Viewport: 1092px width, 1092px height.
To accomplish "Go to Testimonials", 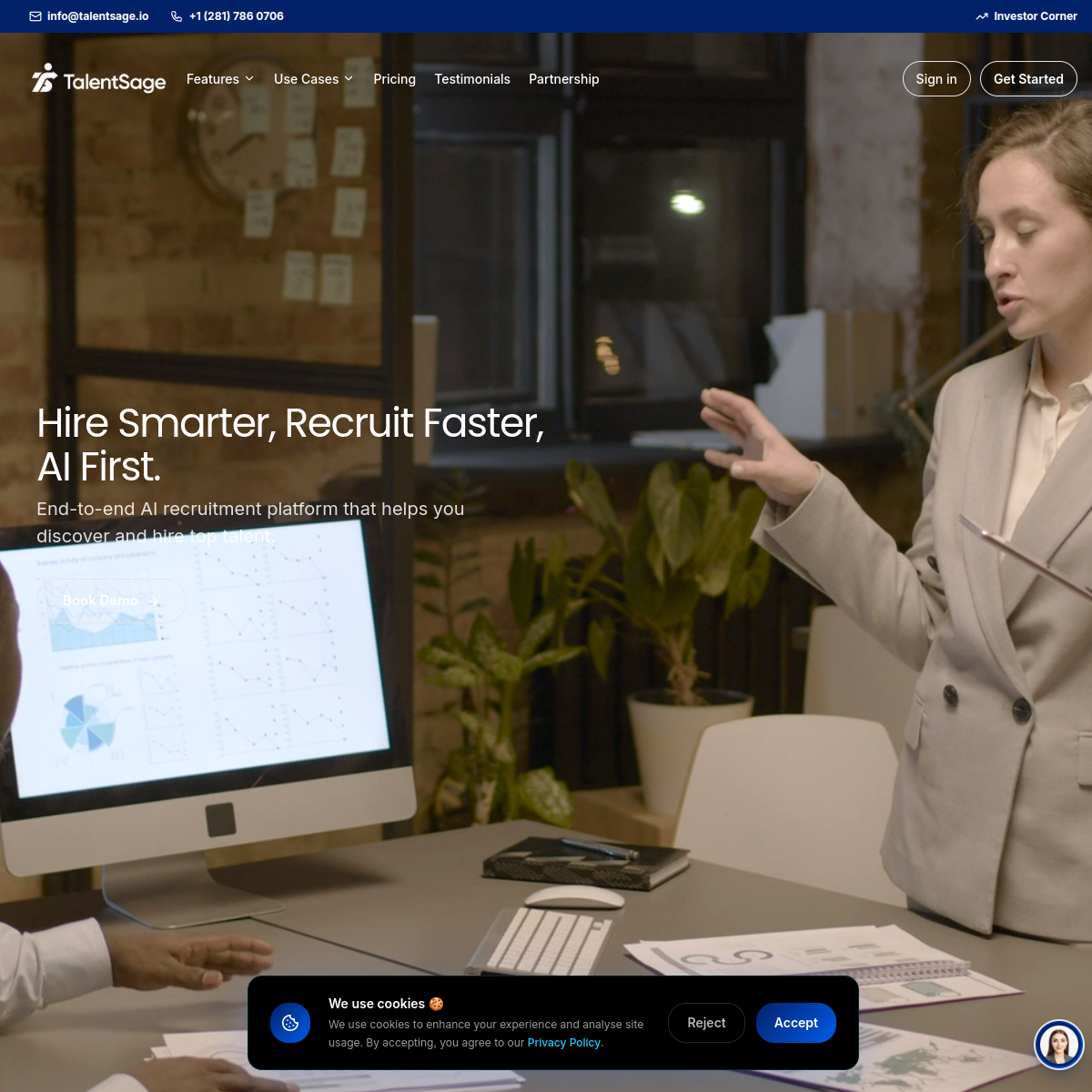I will coord(472,79).
